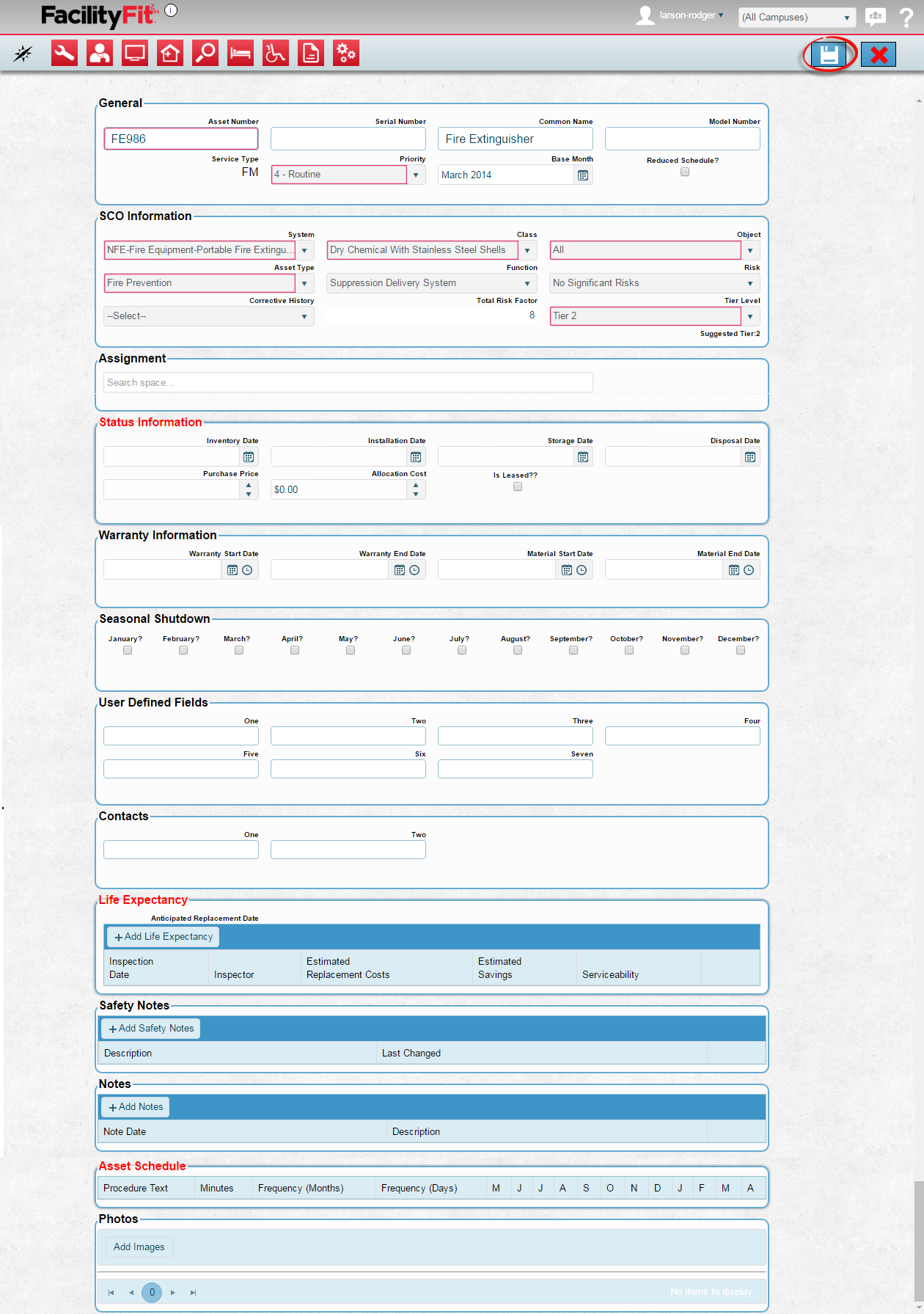The width and height of the screenshot is (924, 1314).
Task: Click Add Life Expectancy button
Action: pos(164,937)
